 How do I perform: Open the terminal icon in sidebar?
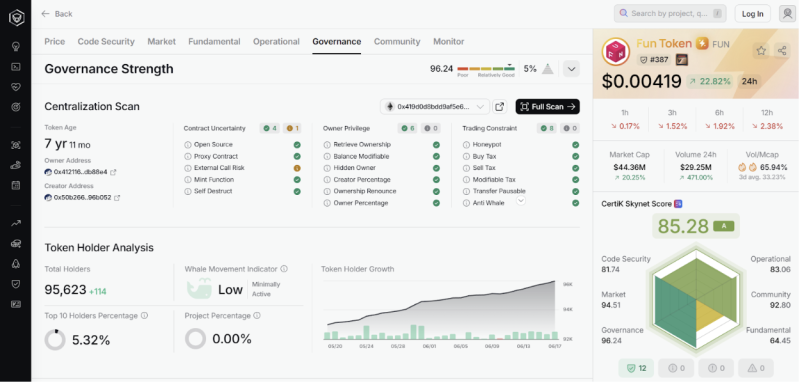[16, 66]
